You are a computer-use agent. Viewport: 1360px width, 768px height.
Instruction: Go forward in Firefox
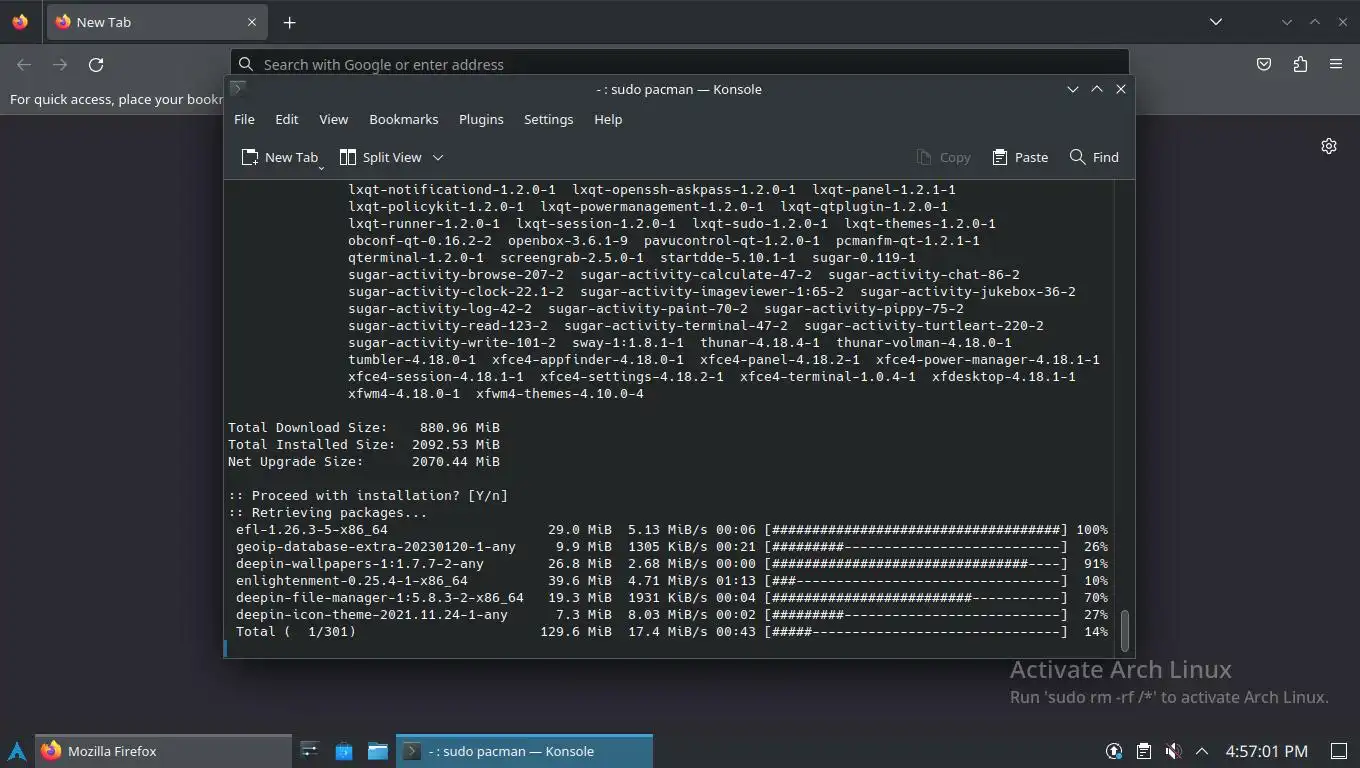pos(60,64)
